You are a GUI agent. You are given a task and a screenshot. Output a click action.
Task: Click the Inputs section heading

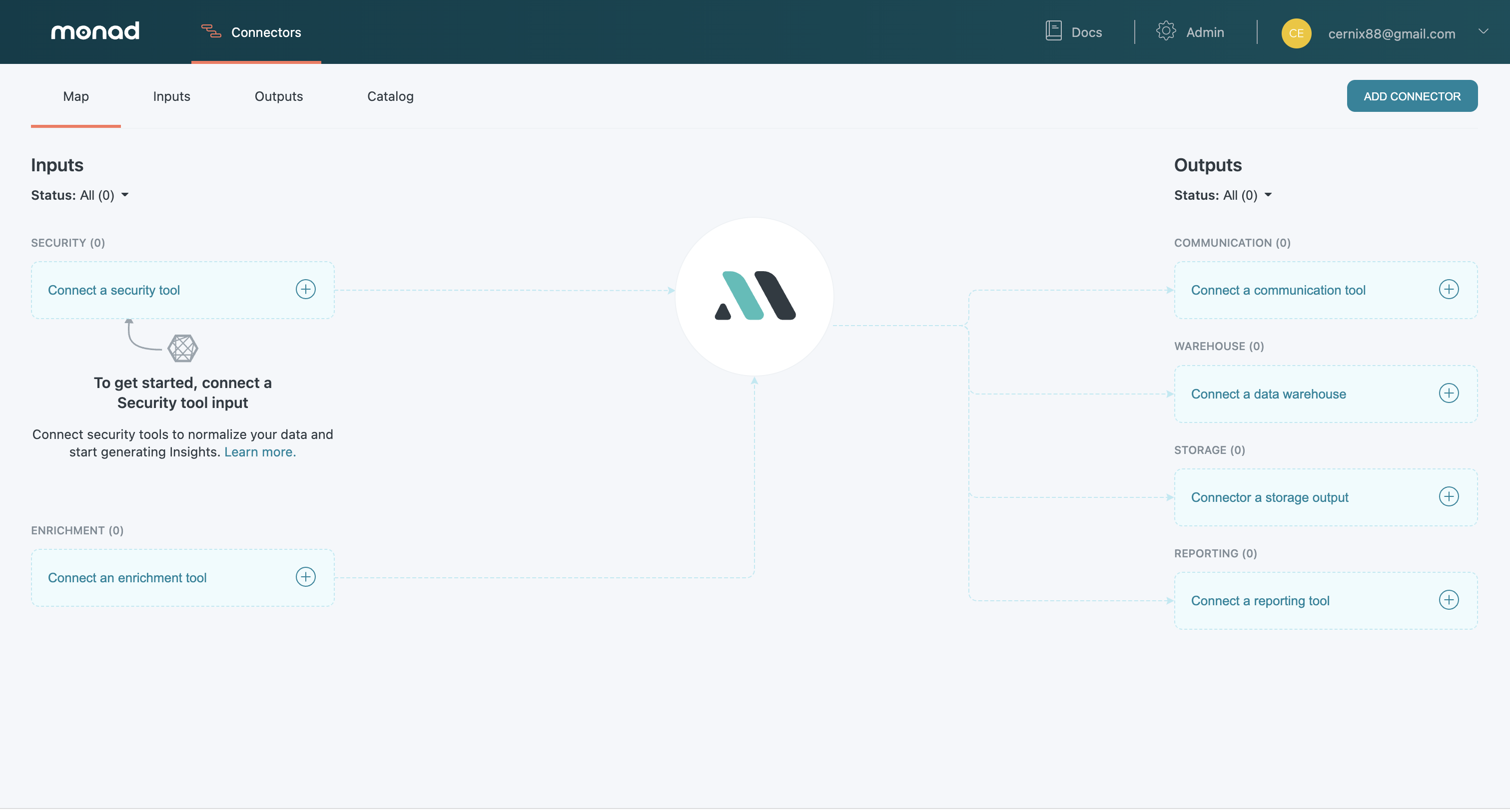[x=57, y=165]
